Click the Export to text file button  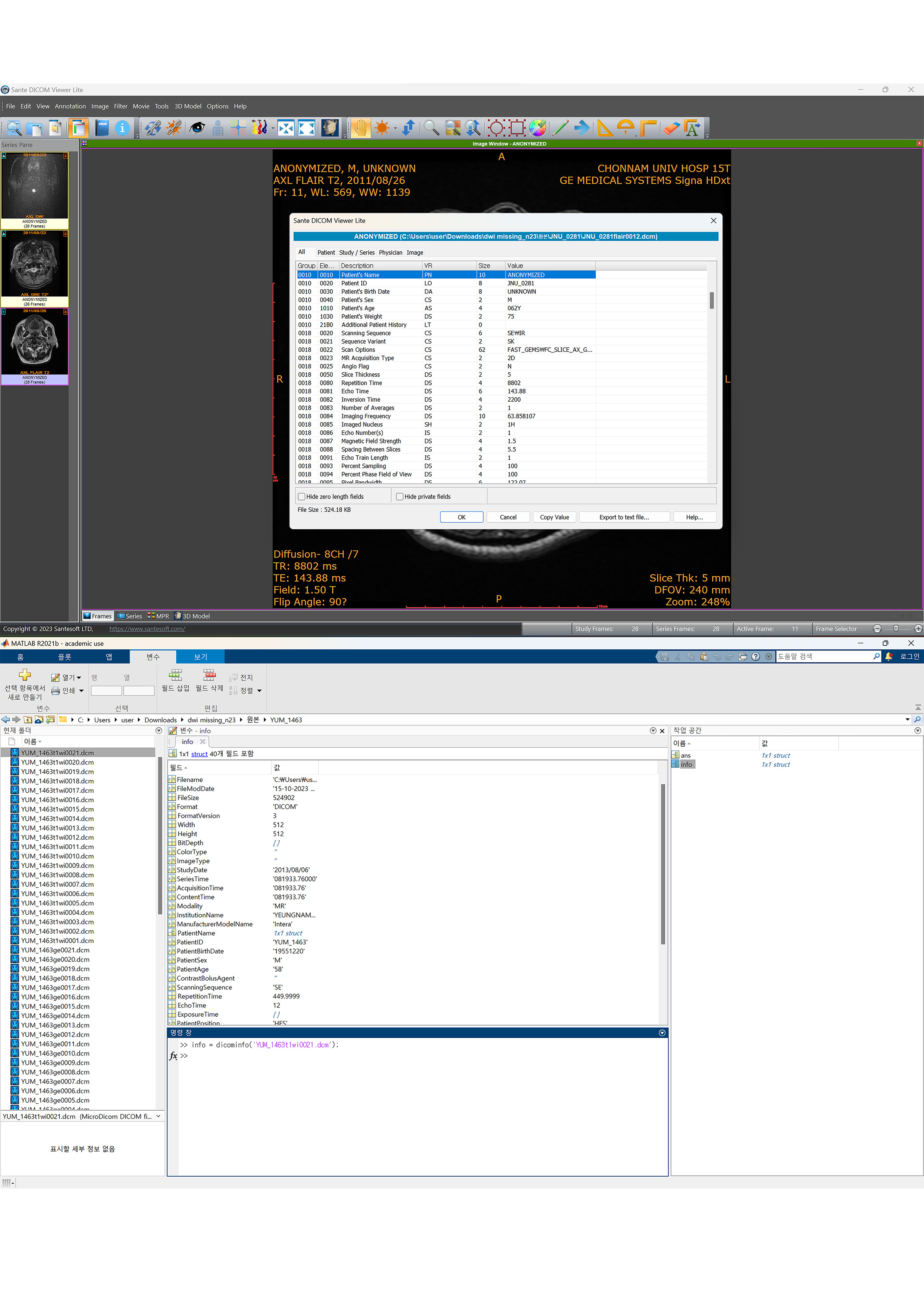[623, 517]
